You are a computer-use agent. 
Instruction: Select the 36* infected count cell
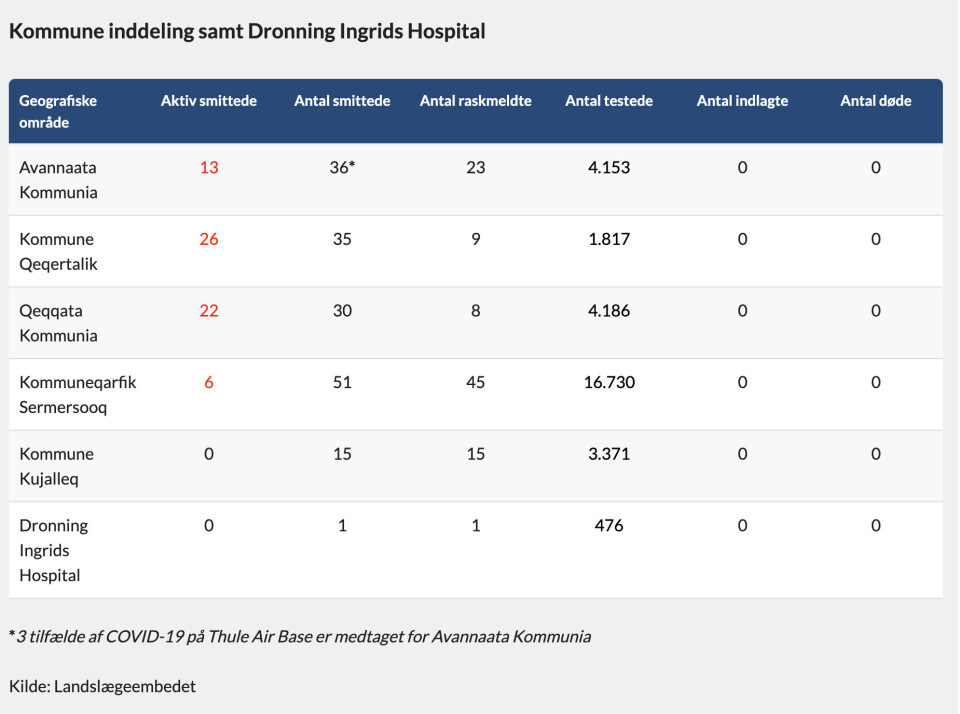pyautogui.click(x=343, y=168)
